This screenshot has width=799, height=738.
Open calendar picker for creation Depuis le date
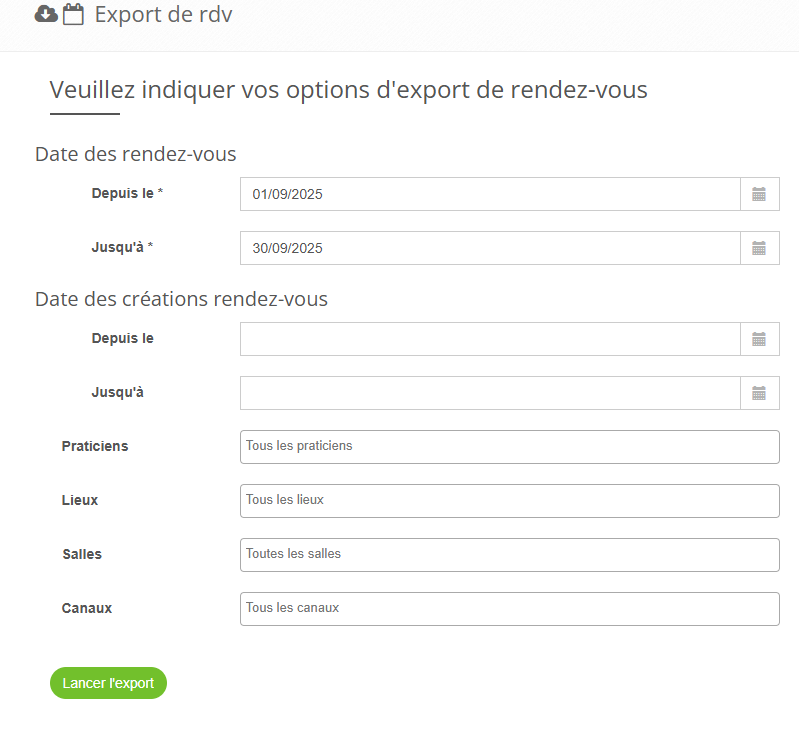pyautogui.click(x=759, y=339)
